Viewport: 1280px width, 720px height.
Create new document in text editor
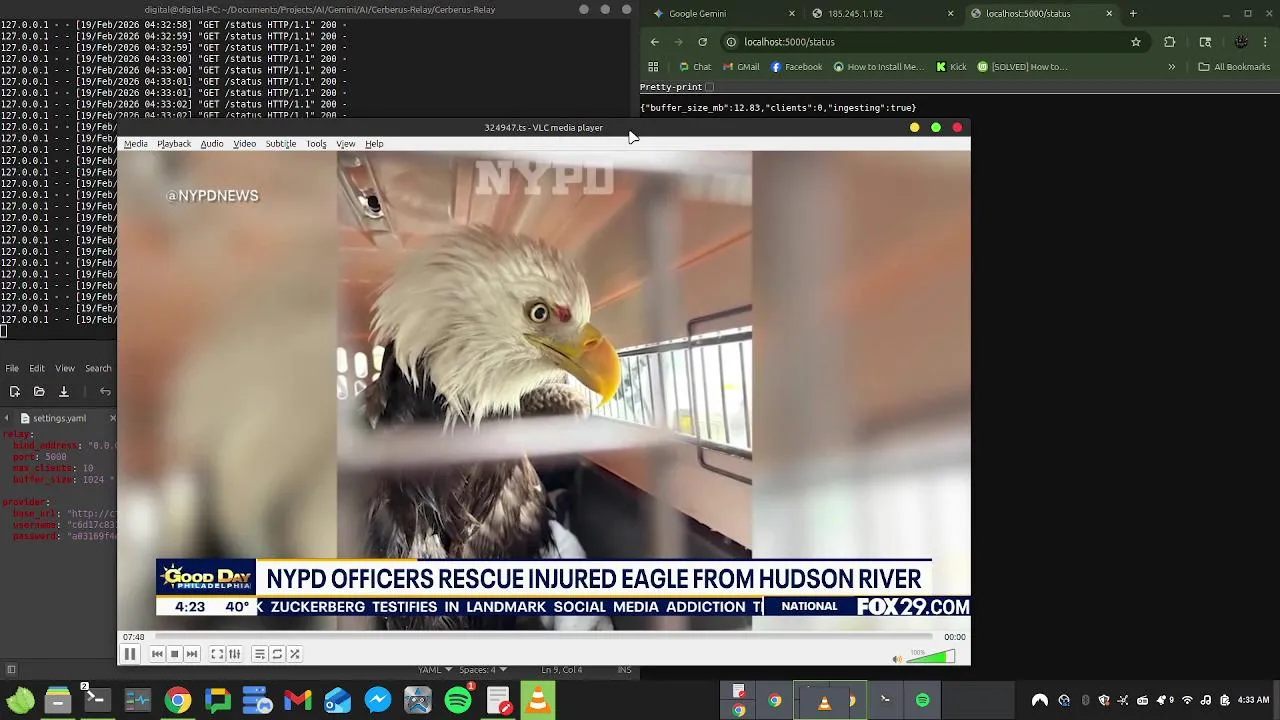15,392
